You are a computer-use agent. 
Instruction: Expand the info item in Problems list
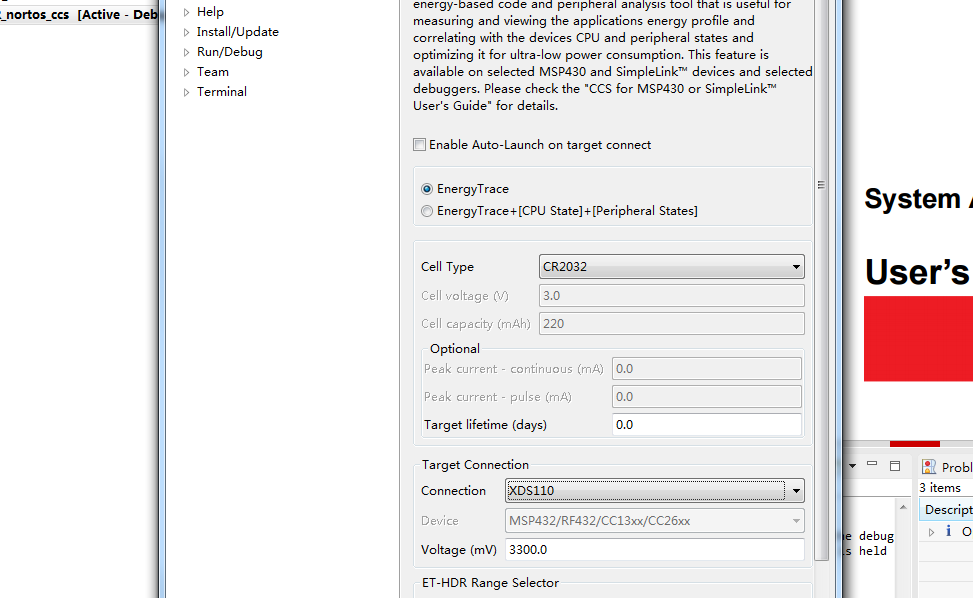(931, 532)
